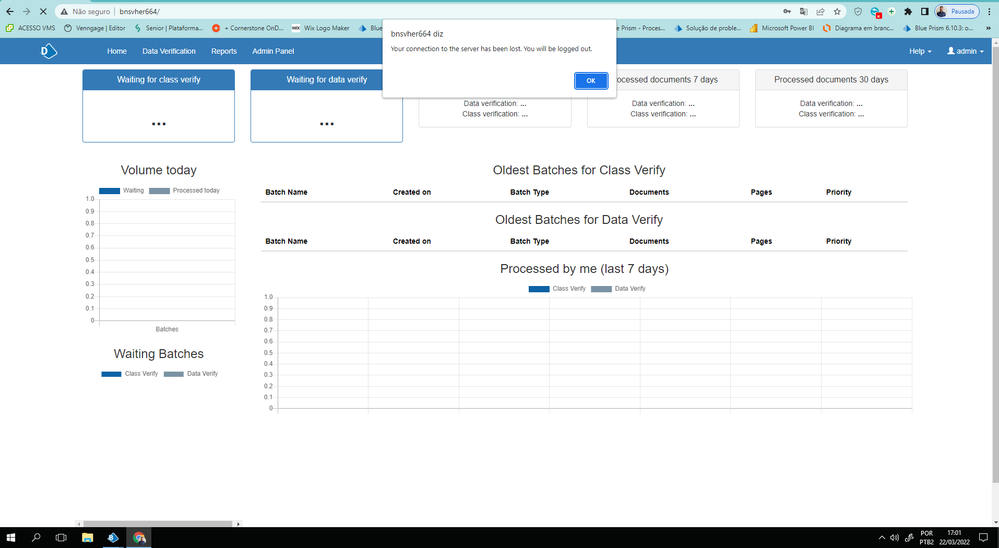Click 'Pages' header in Data Verify table

(761, 241)
